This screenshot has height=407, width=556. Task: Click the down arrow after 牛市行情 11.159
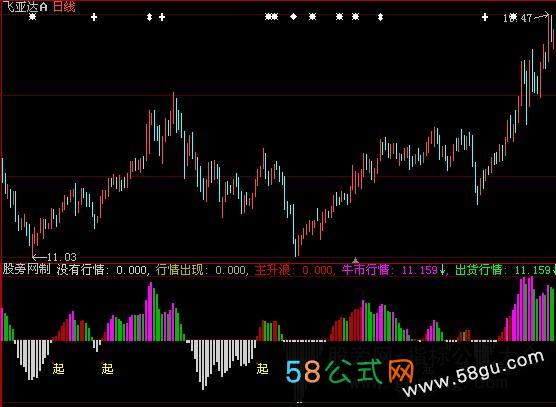[442, 270]
